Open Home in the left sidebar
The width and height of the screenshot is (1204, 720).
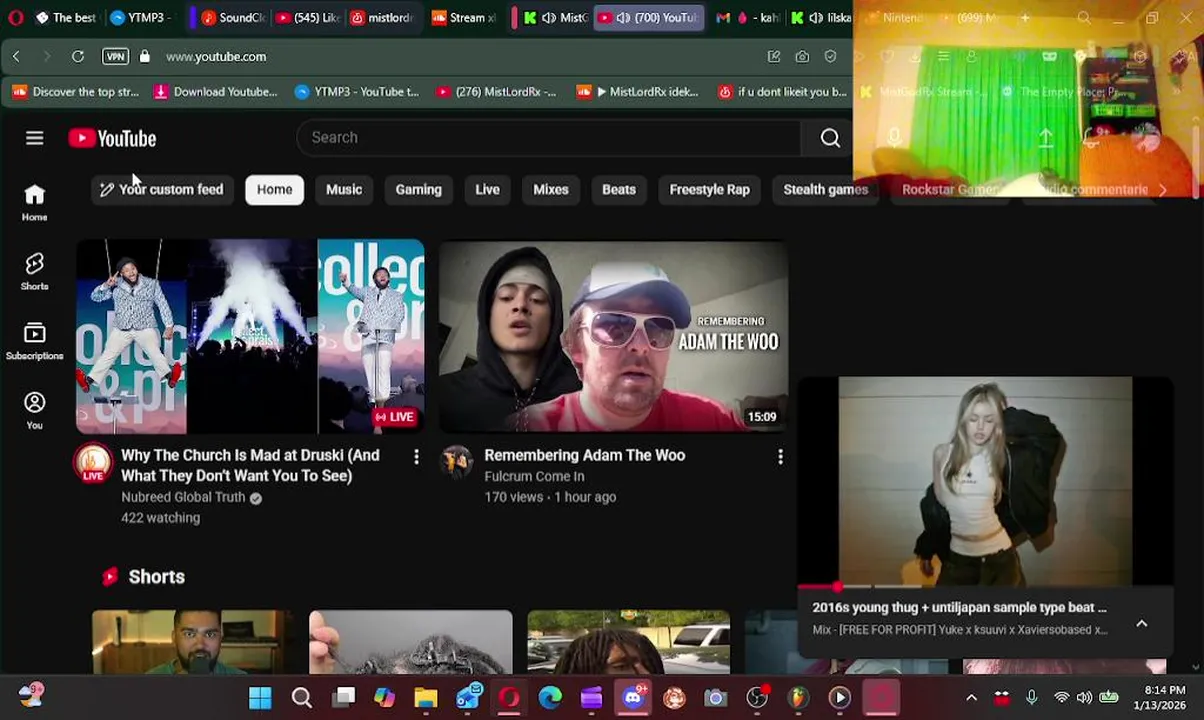[34, 202]
